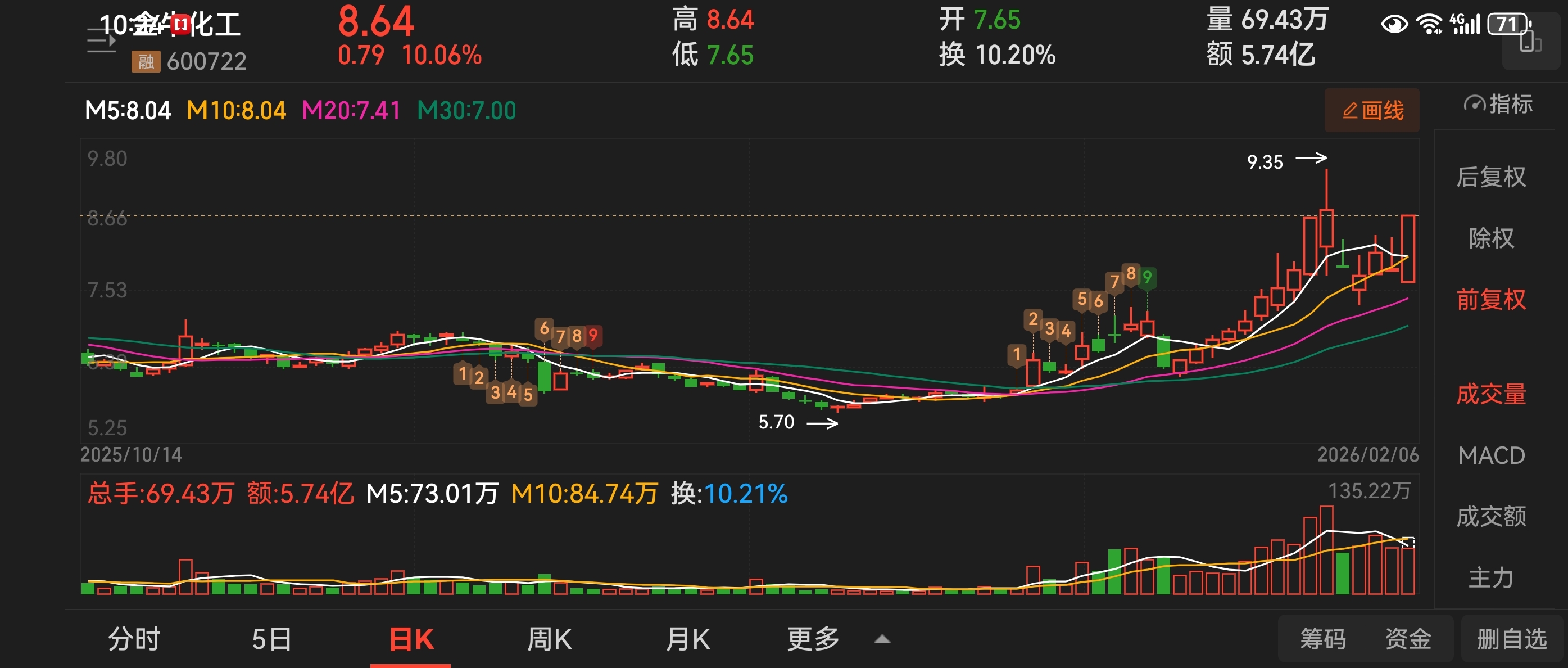Tap the 9.35 high price marker
1568x668 pixels.
click(x=1265, y=162)
